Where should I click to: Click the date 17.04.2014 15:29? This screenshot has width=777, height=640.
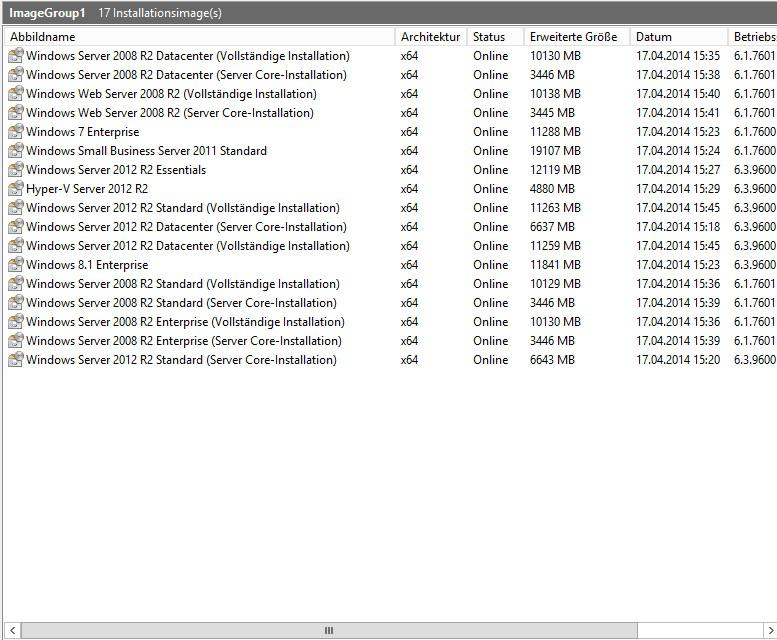[678, 189]
